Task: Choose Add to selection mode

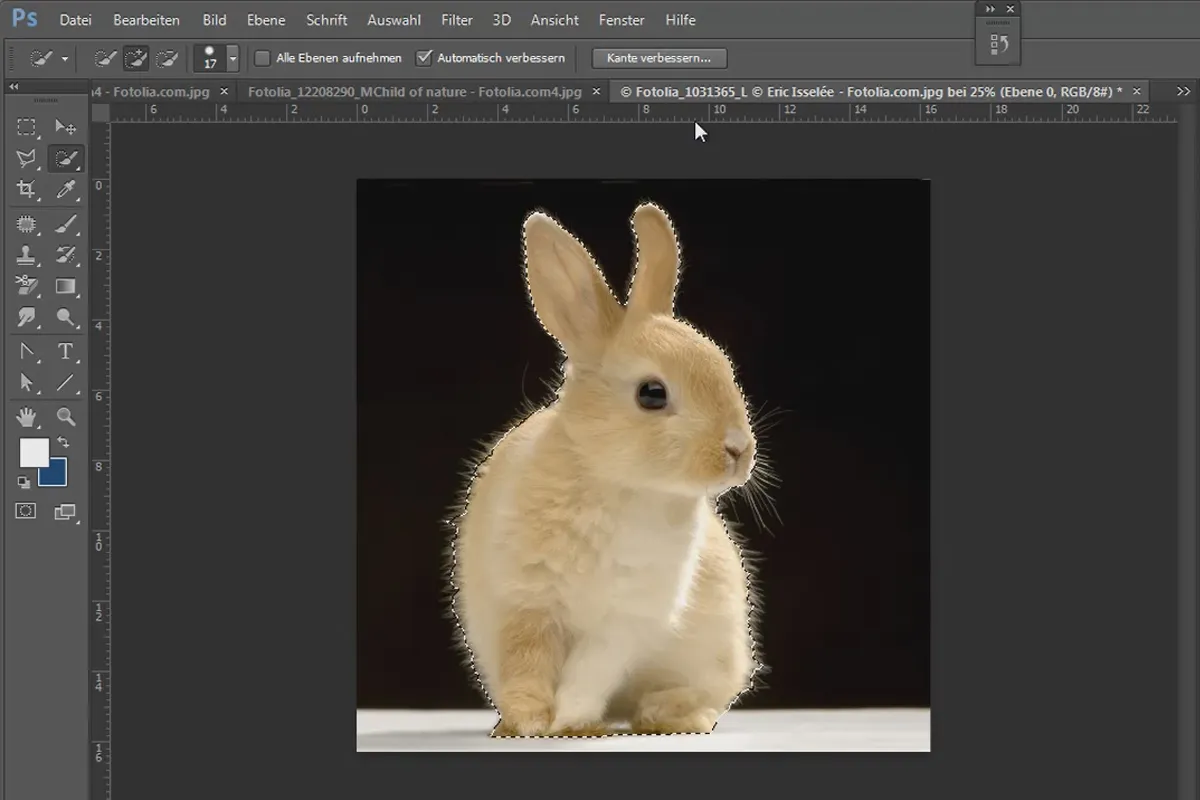Action: (136, 58)
